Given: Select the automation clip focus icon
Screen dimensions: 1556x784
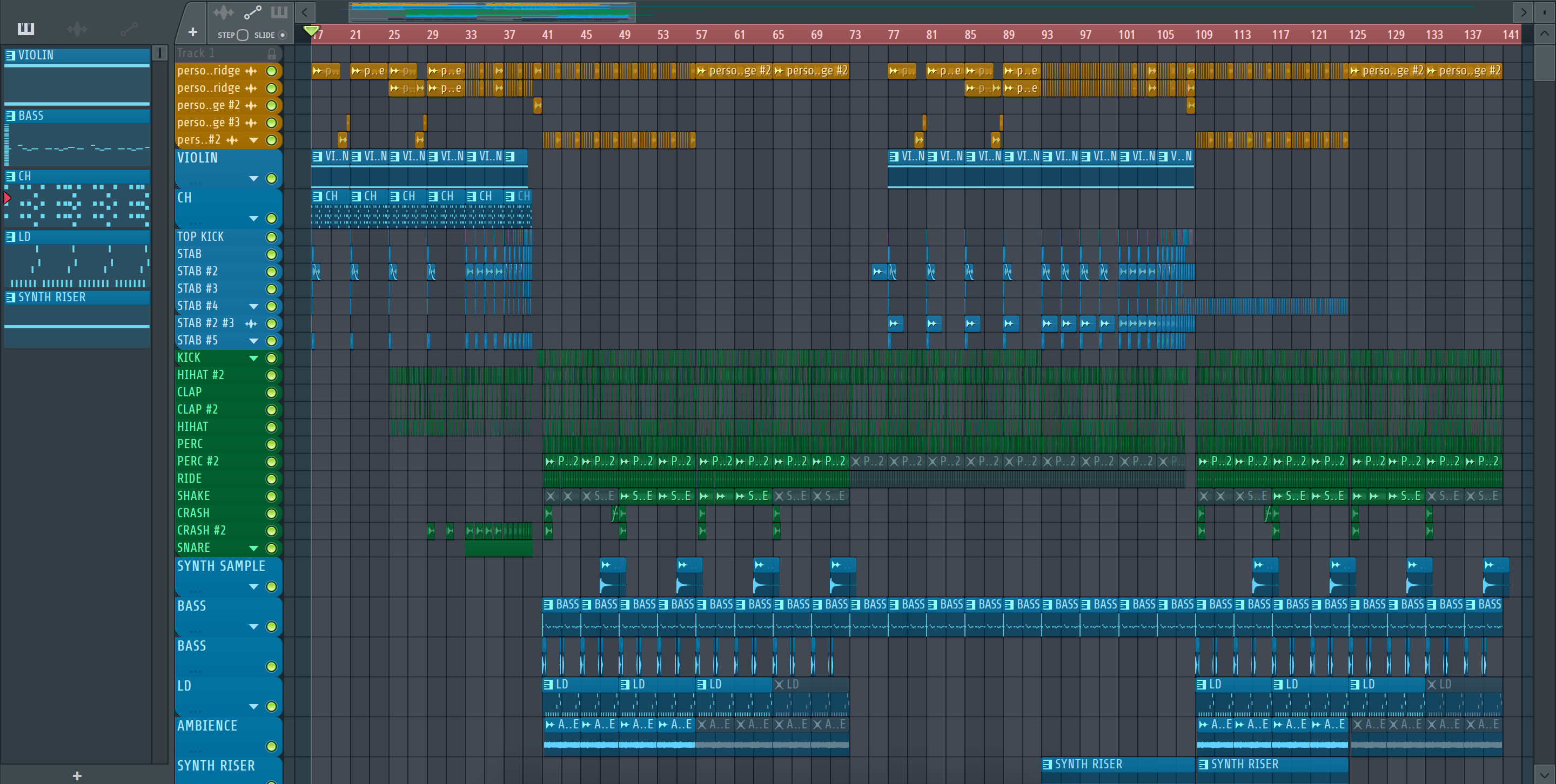Looking at the screenshot, I should tap(252, 12).
